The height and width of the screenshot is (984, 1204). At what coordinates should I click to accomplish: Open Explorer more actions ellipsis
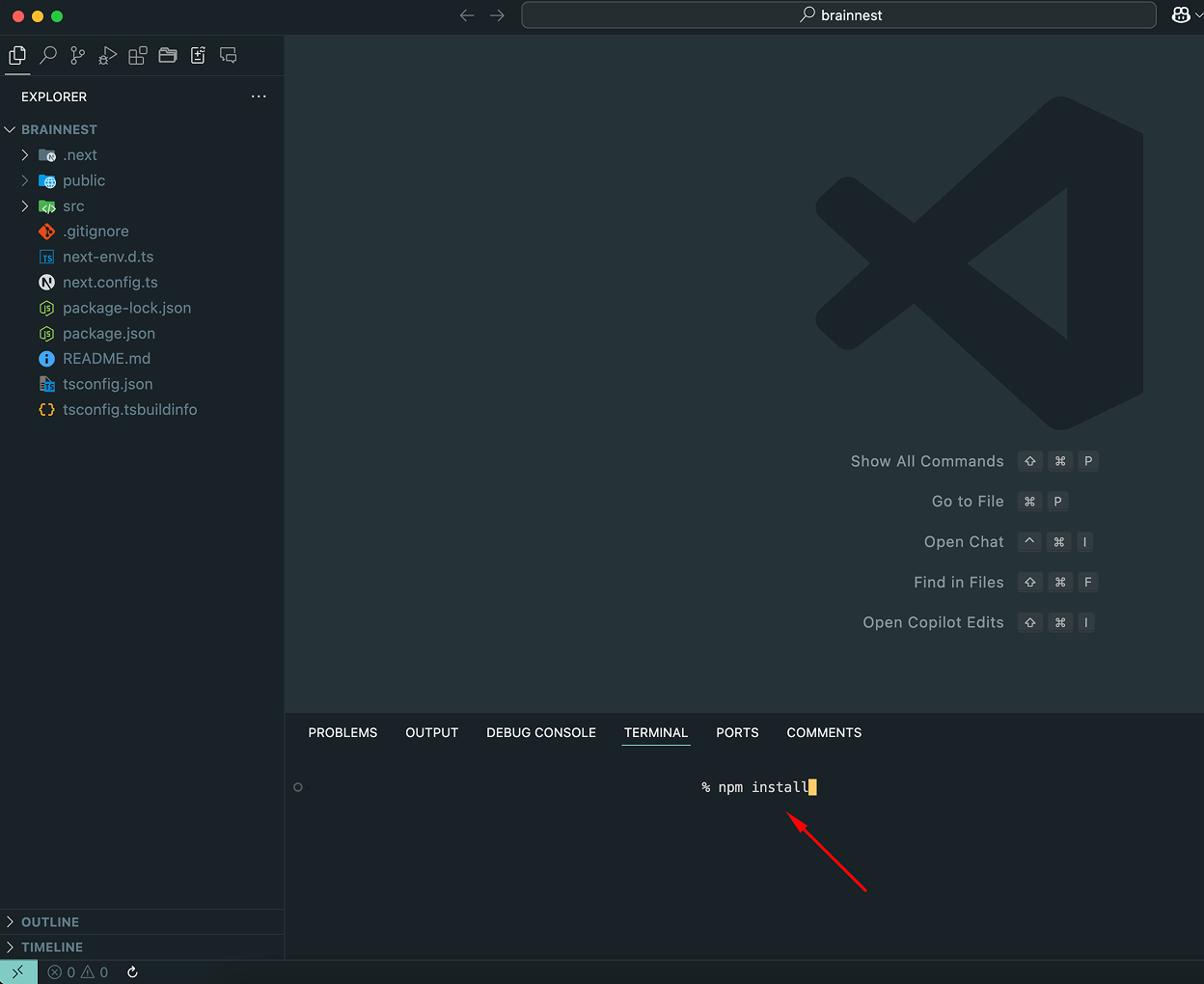coord(259,96)
